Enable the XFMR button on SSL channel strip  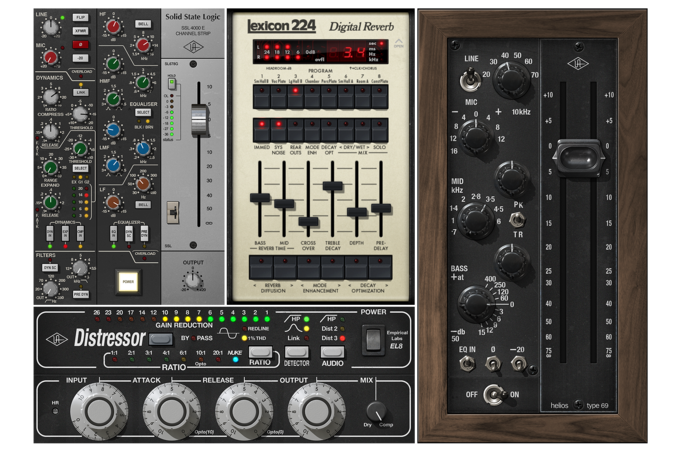click(80, 31)
